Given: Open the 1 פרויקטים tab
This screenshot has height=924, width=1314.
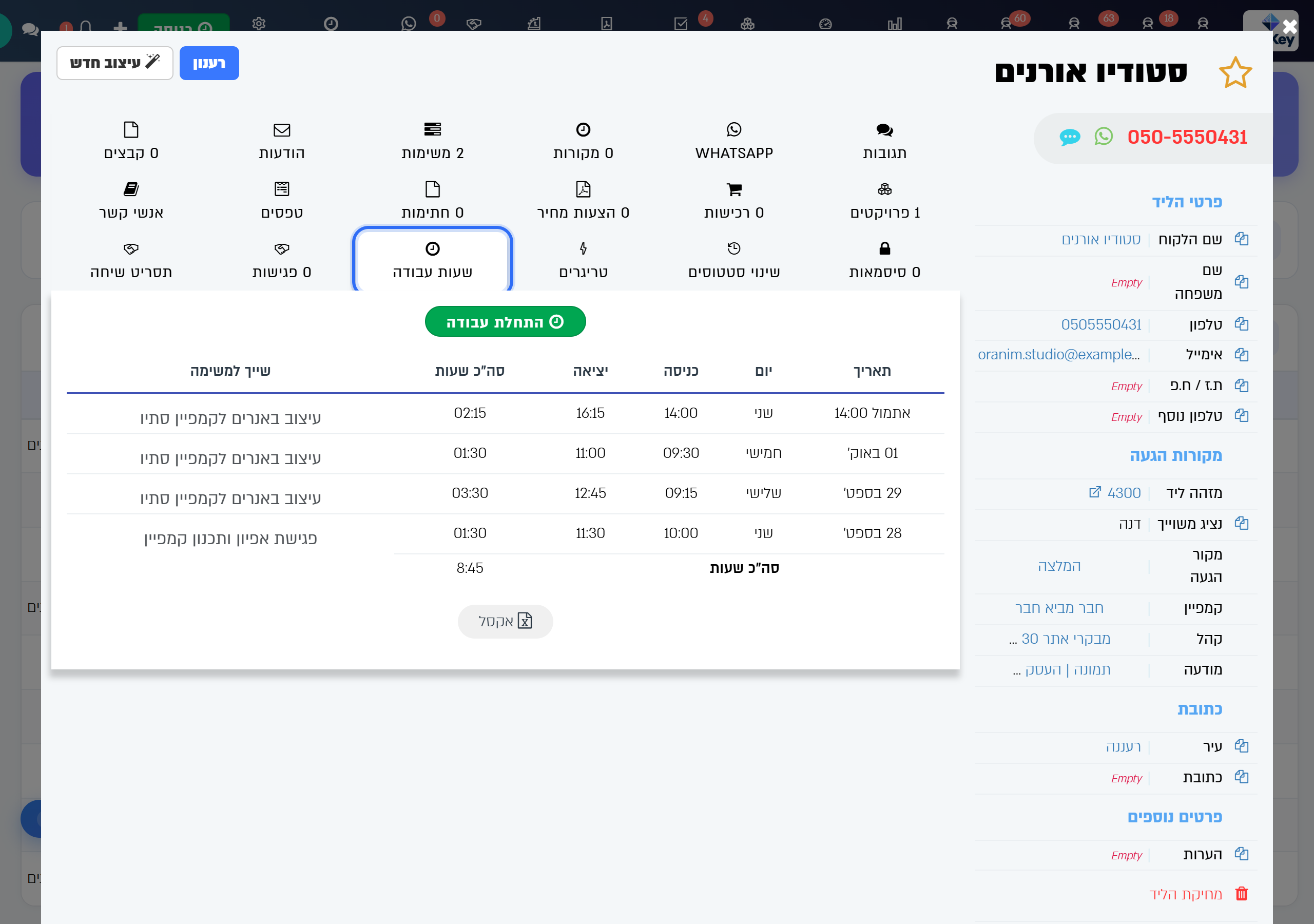Looking at the screenshot, I should tap(884, 201).
